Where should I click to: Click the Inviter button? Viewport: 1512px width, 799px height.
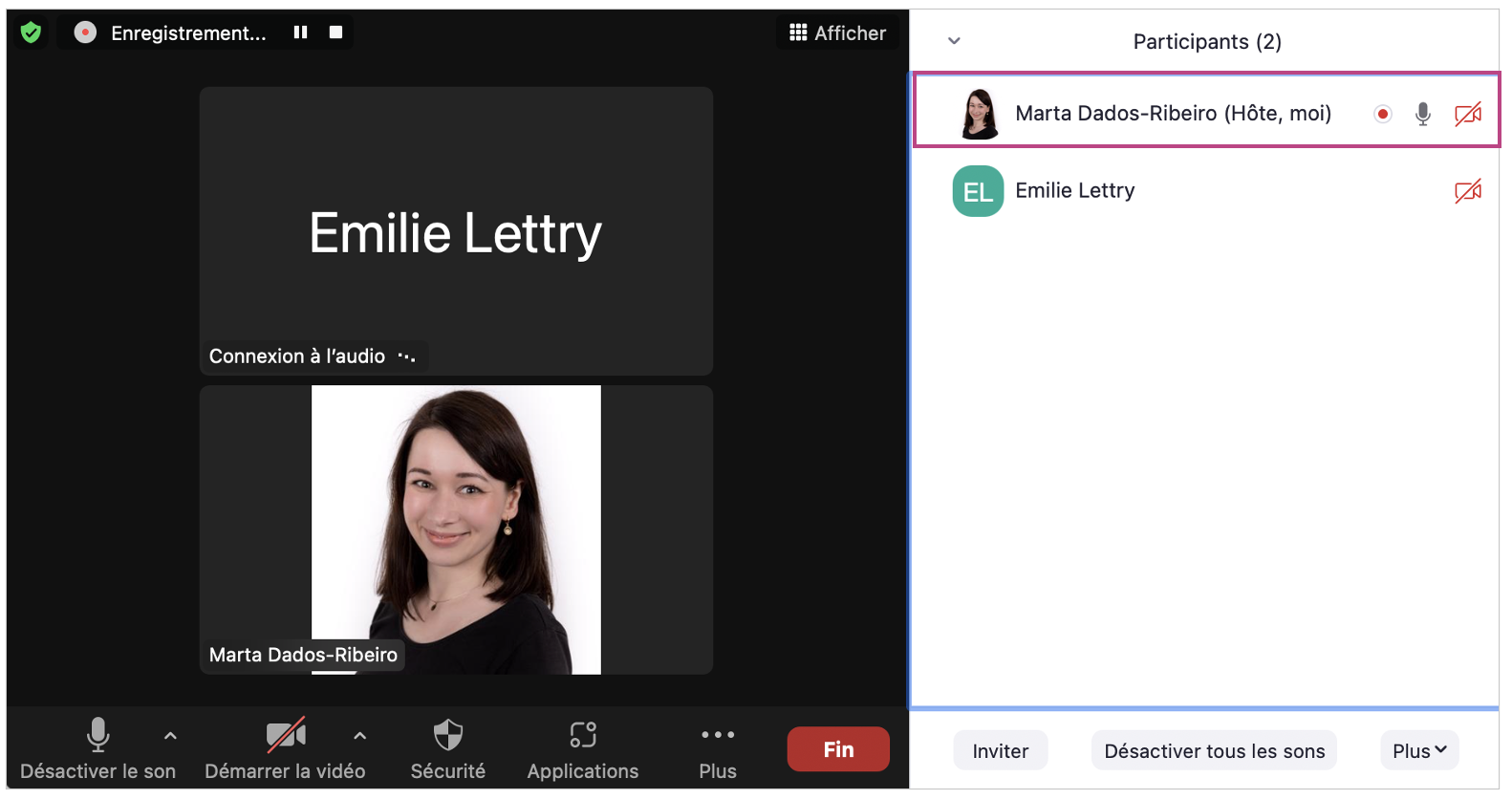1000,751
